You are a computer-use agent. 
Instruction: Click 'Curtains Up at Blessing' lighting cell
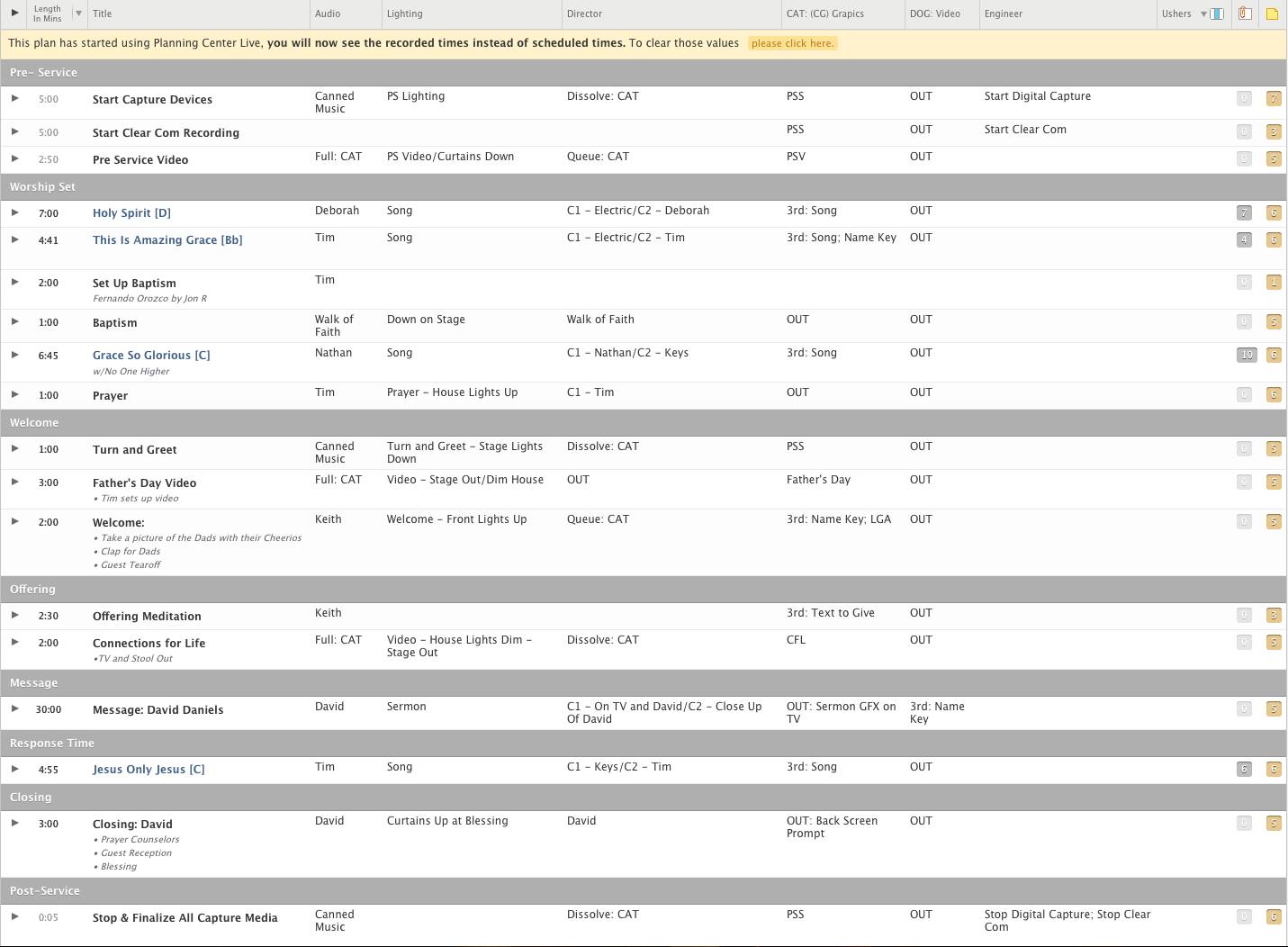point(447,821)
